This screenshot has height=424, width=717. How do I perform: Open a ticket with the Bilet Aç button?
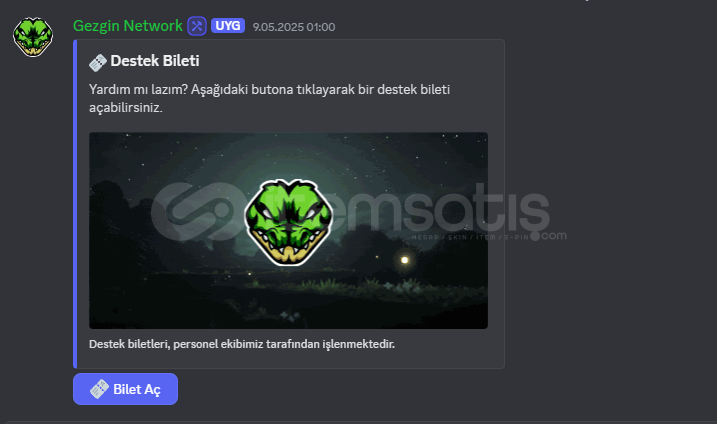[125, 389]
